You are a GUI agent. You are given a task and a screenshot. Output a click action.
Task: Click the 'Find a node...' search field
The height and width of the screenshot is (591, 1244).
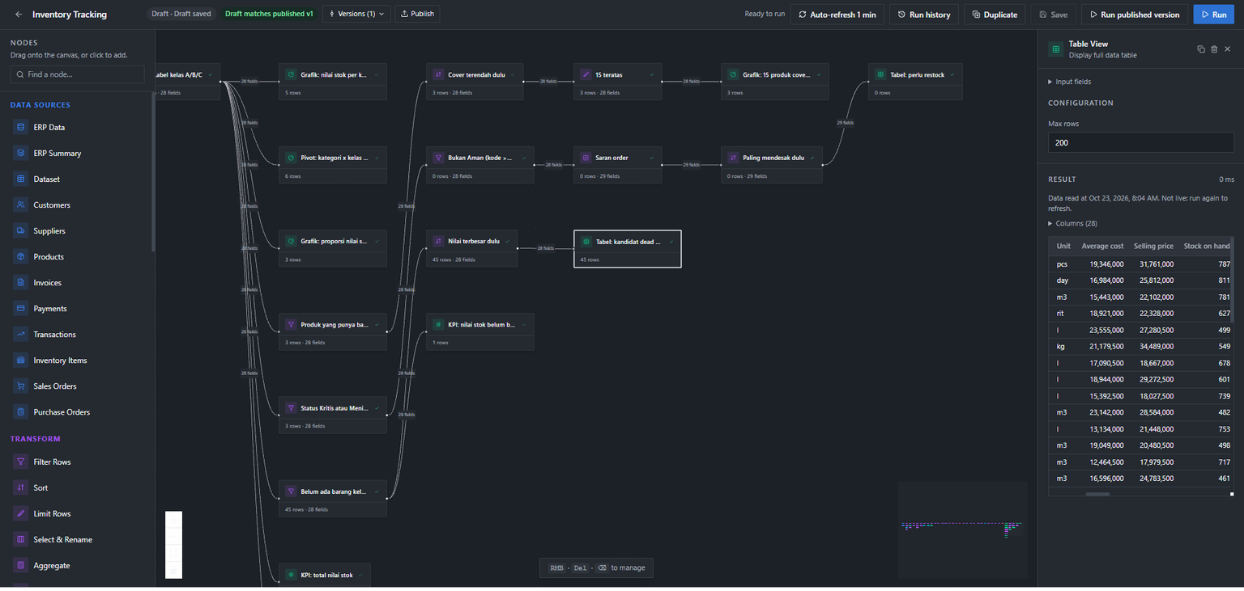(77, 75)
